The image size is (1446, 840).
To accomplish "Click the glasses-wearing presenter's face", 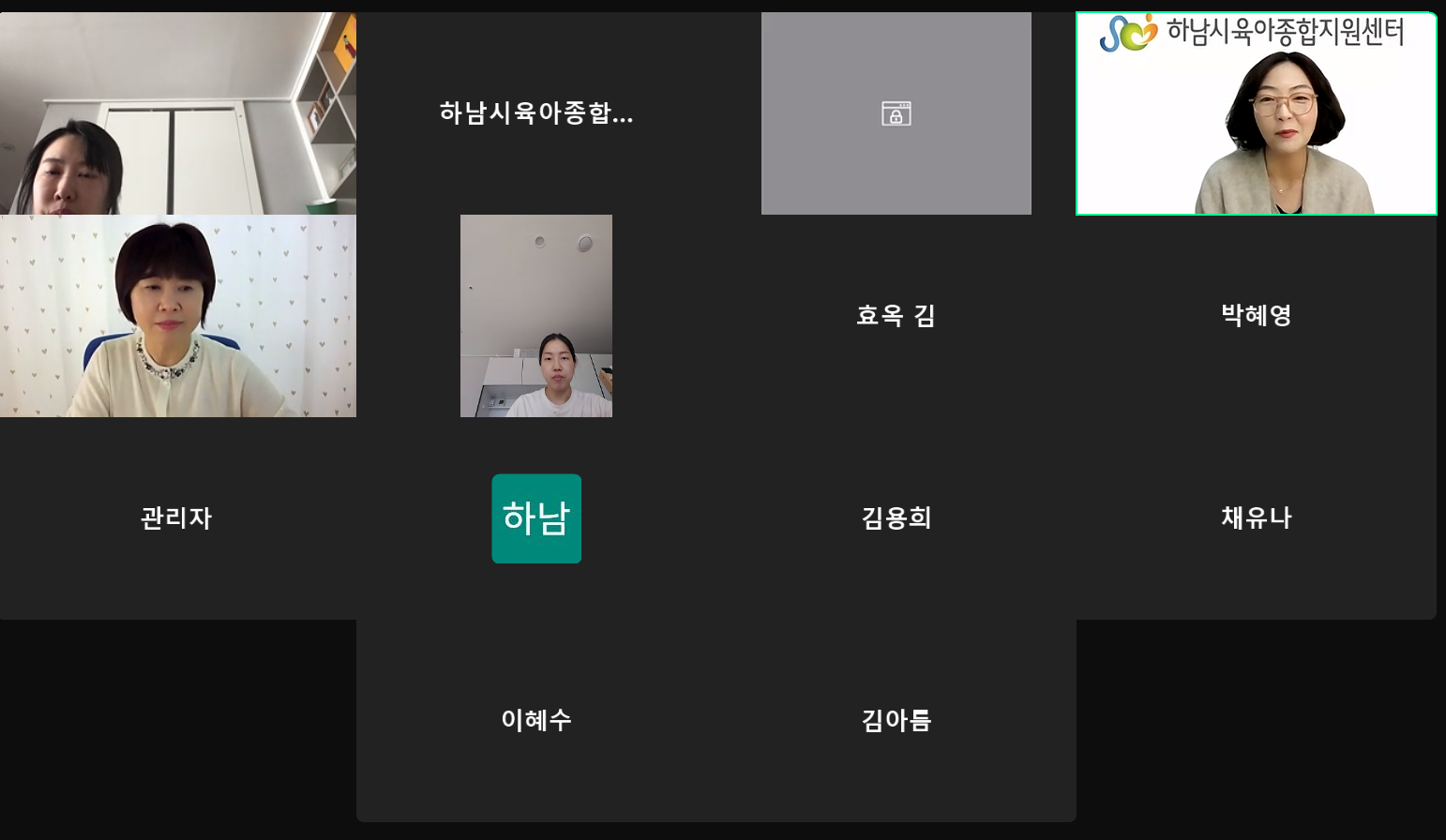I will click(x=1283, y=108).
